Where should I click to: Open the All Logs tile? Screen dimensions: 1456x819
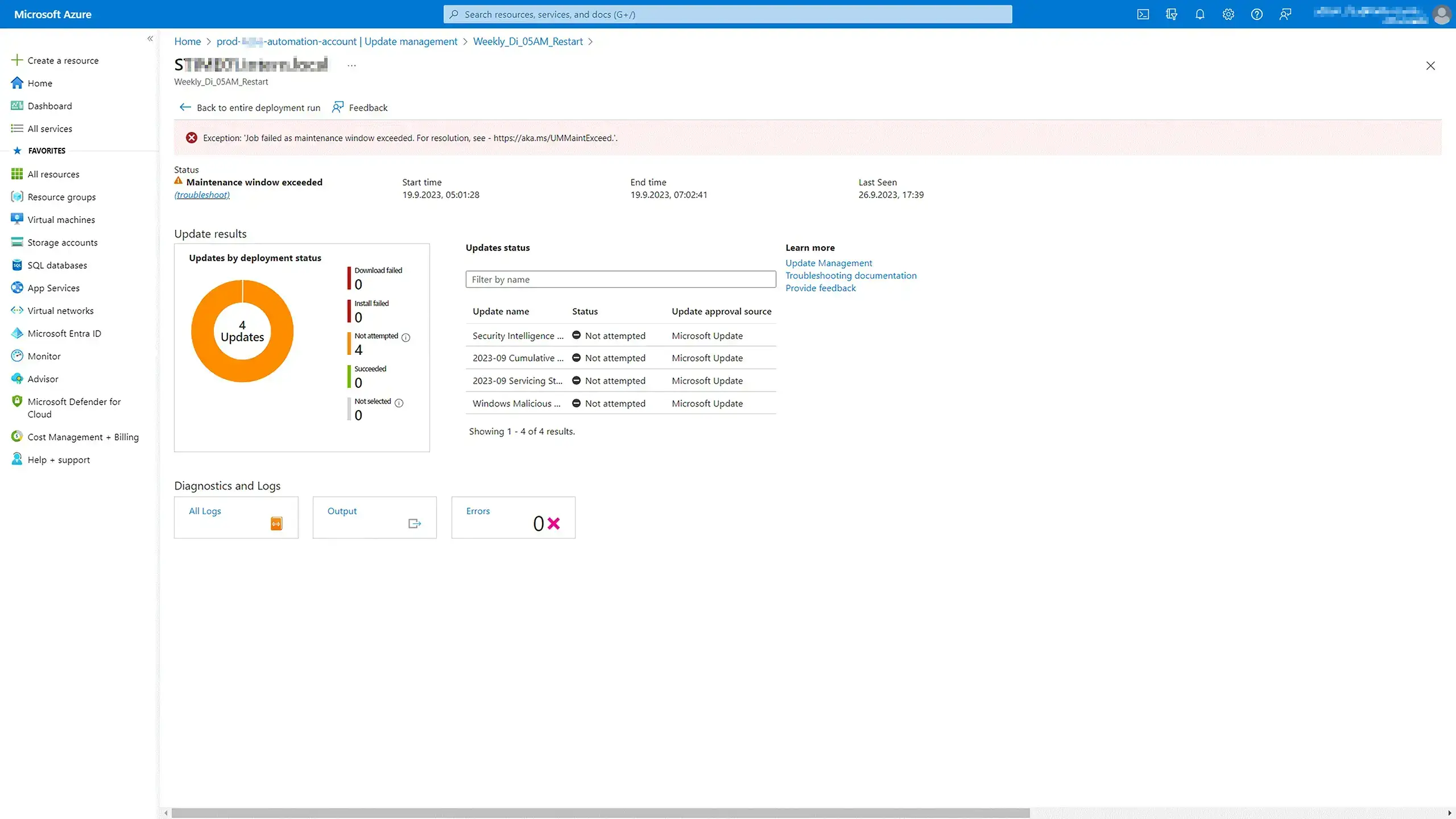pos(236,518)
